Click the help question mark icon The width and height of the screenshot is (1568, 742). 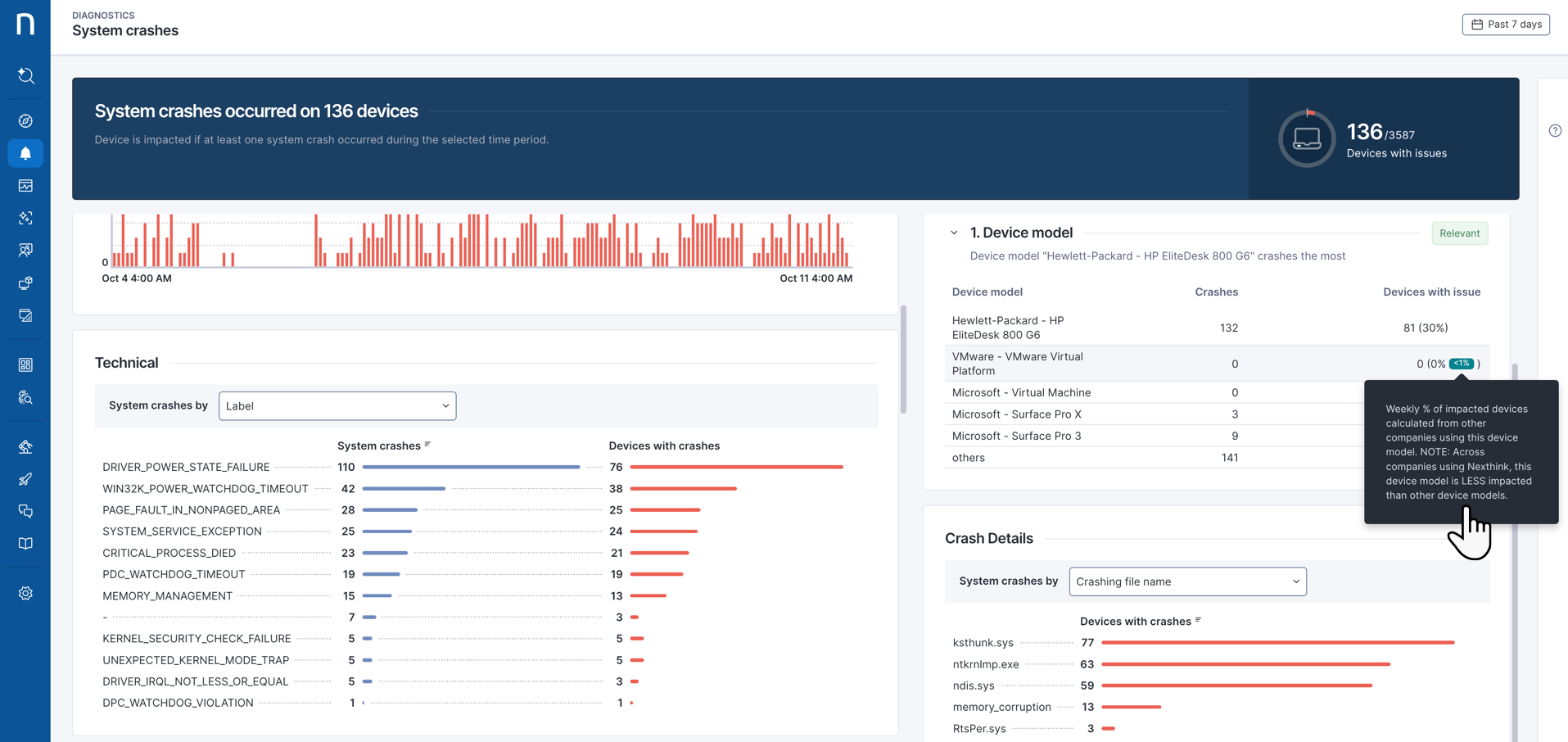pyautogui.click(x=1555, y=131)
